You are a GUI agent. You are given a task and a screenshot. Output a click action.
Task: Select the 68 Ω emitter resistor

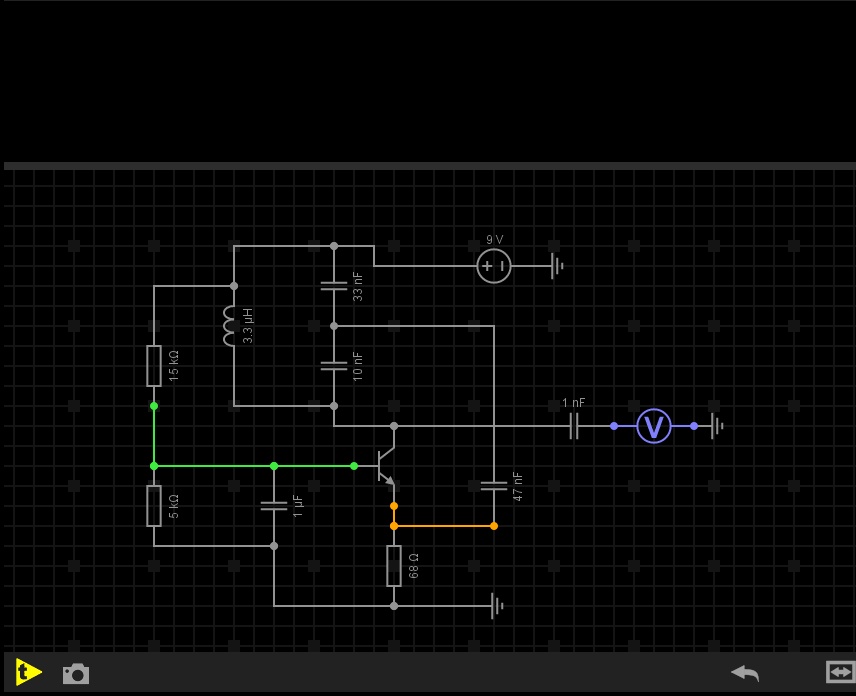(x=394, y=565)
